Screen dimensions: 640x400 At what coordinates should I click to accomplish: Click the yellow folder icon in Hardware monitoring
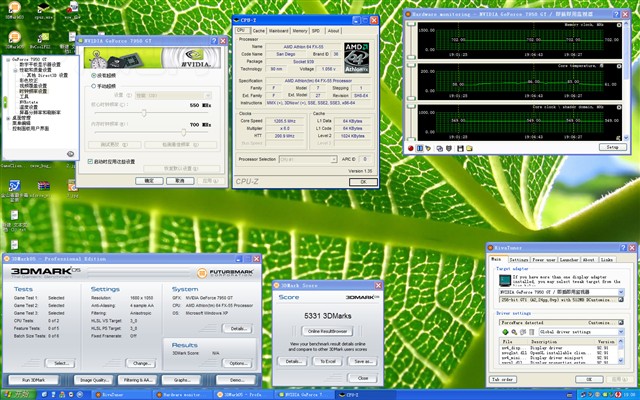pos(469,148)
